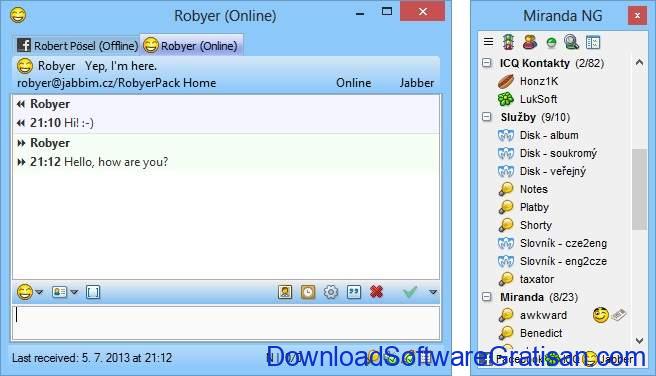The width and height of the screenshot is (656, 376).
Task: Open dropdown arrow beside contact card button
Action: pyautogui.click(x=74, y=292)
